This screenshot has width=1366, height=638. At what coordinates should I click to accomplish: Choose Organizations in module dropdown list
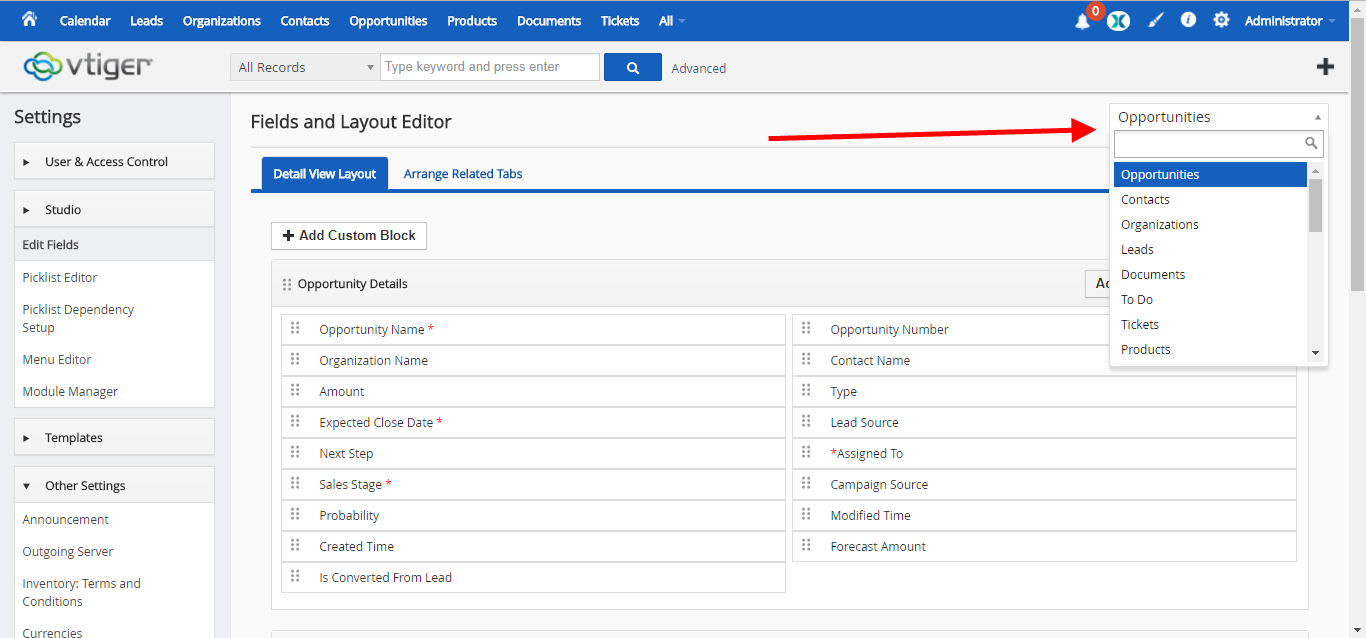click(x=1211, y=224)
